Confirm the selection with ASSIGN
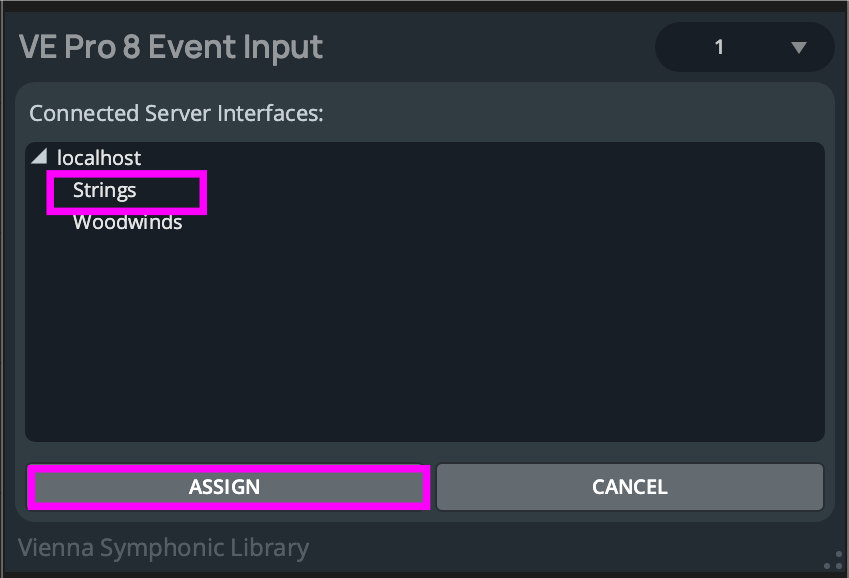Image resolution: width=849 pixels, height=578 pixels. 229,487
